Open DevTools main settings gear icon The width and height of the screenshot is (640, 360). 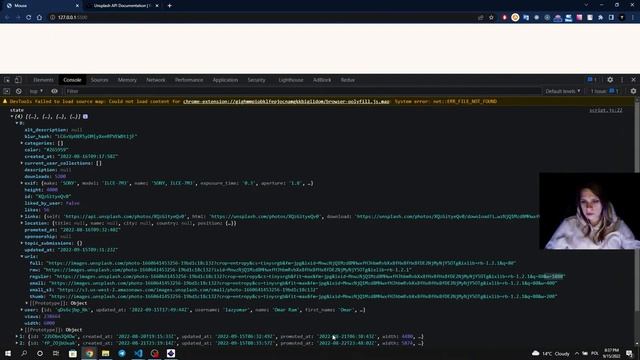tap(610, 80)
